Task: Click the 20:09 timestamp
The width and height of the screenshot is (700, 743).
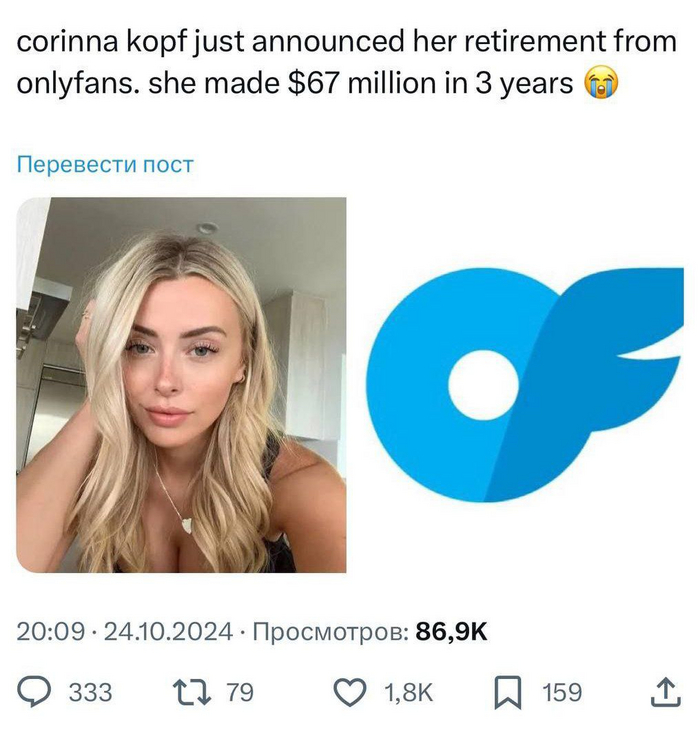Action: click(x=51, y=632)
